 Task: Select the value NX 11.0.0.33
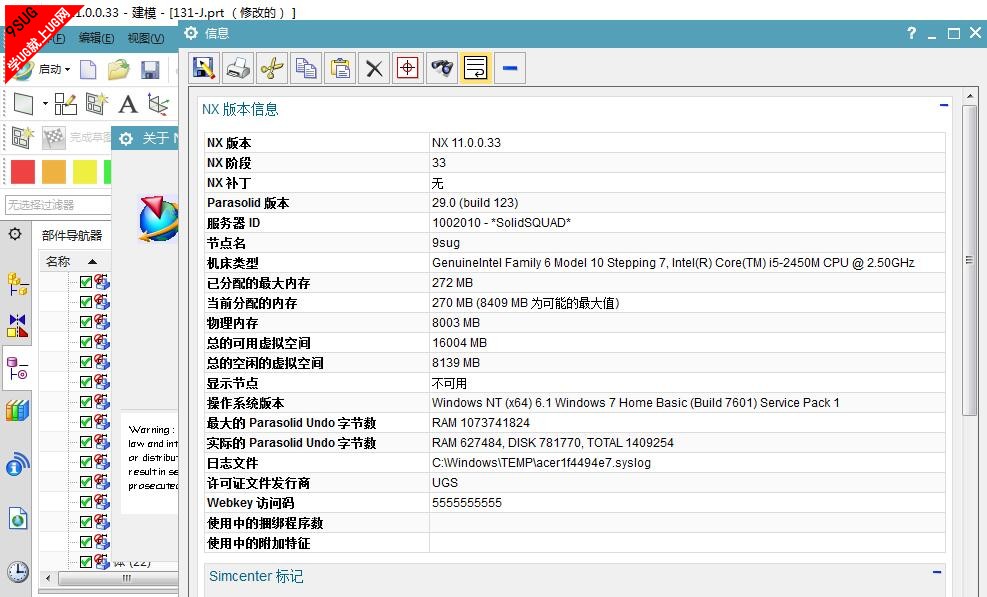click(466, 143)
